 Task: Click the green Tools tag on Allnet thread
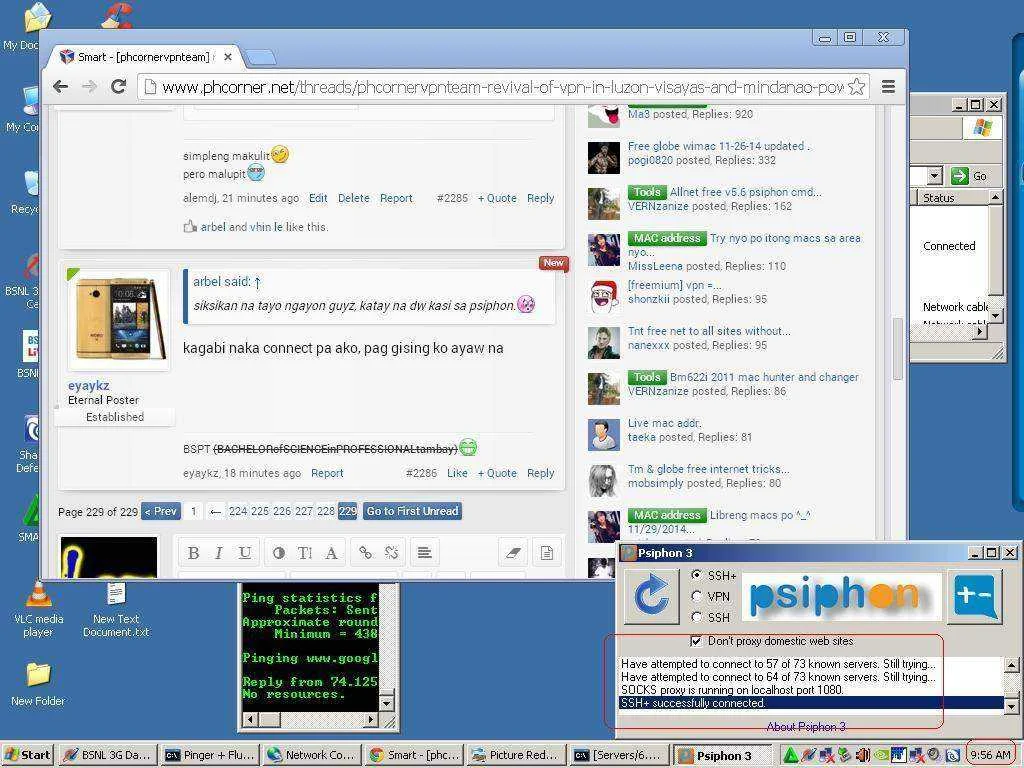pyautogui.click(x=647, y=192)
